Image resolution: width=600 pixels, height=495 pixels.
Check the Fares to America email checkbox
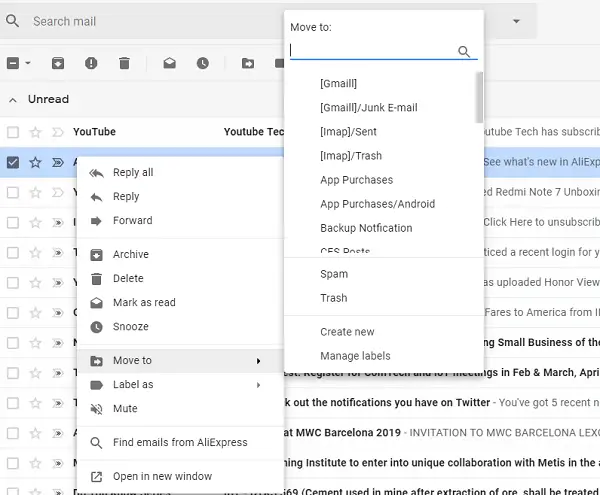coord(13,313)
